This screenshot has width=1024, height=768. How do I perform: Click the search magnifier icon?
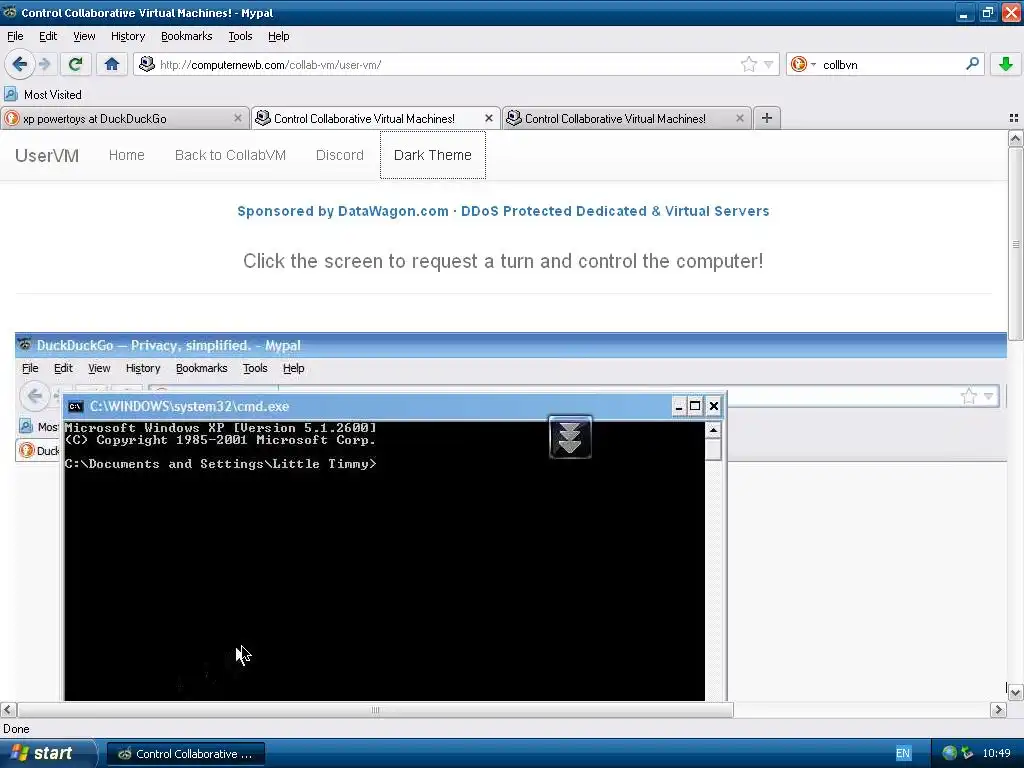tap(972, 64)
